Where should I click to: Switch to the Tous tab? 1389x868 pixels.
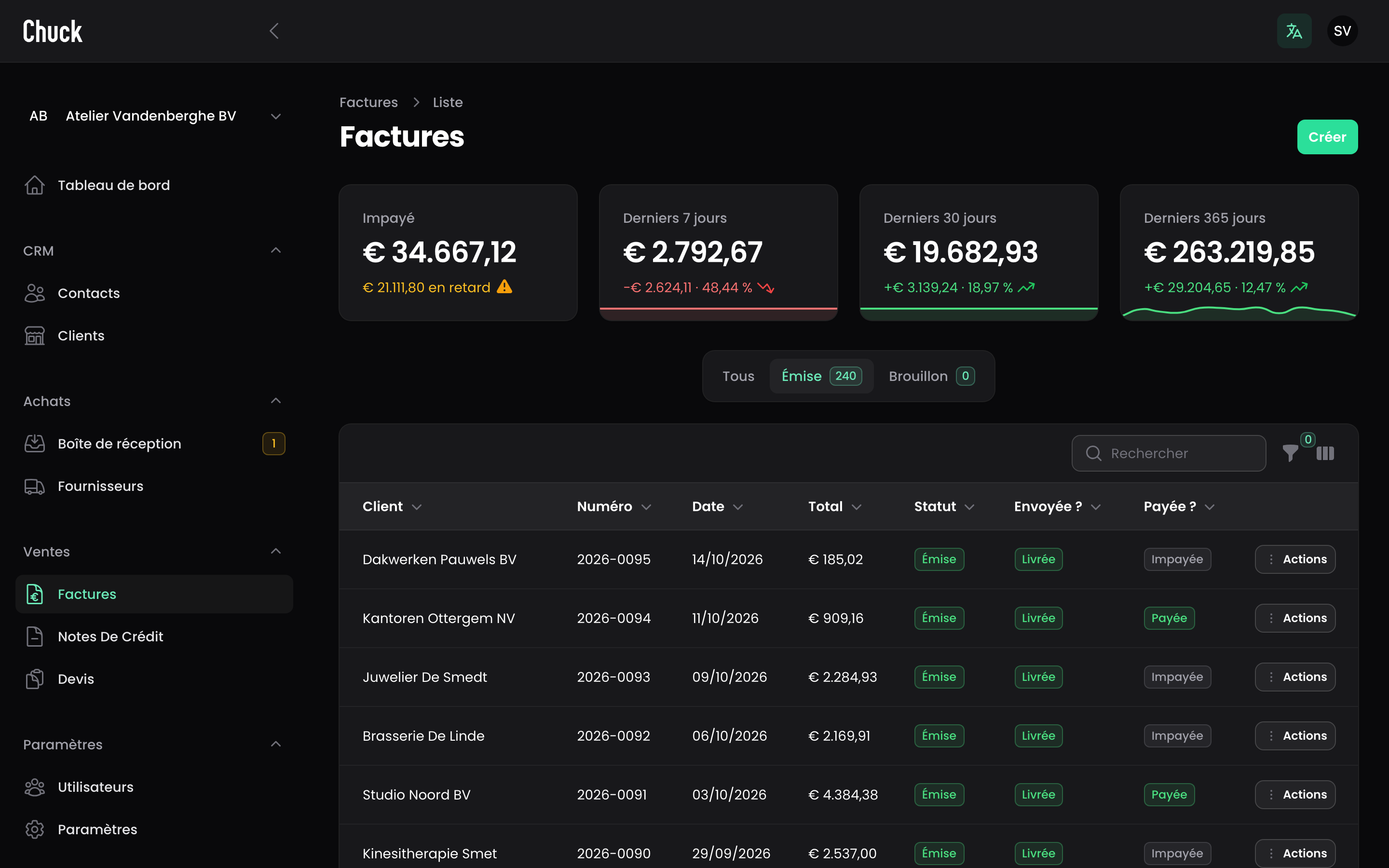pos(738,376)
